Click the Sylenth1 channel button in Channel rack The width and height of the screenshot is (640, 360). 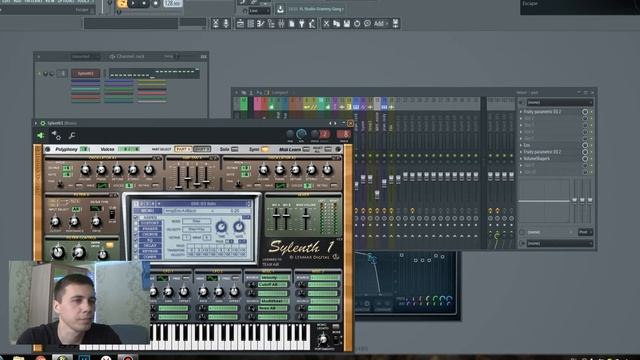click(85, 74)
